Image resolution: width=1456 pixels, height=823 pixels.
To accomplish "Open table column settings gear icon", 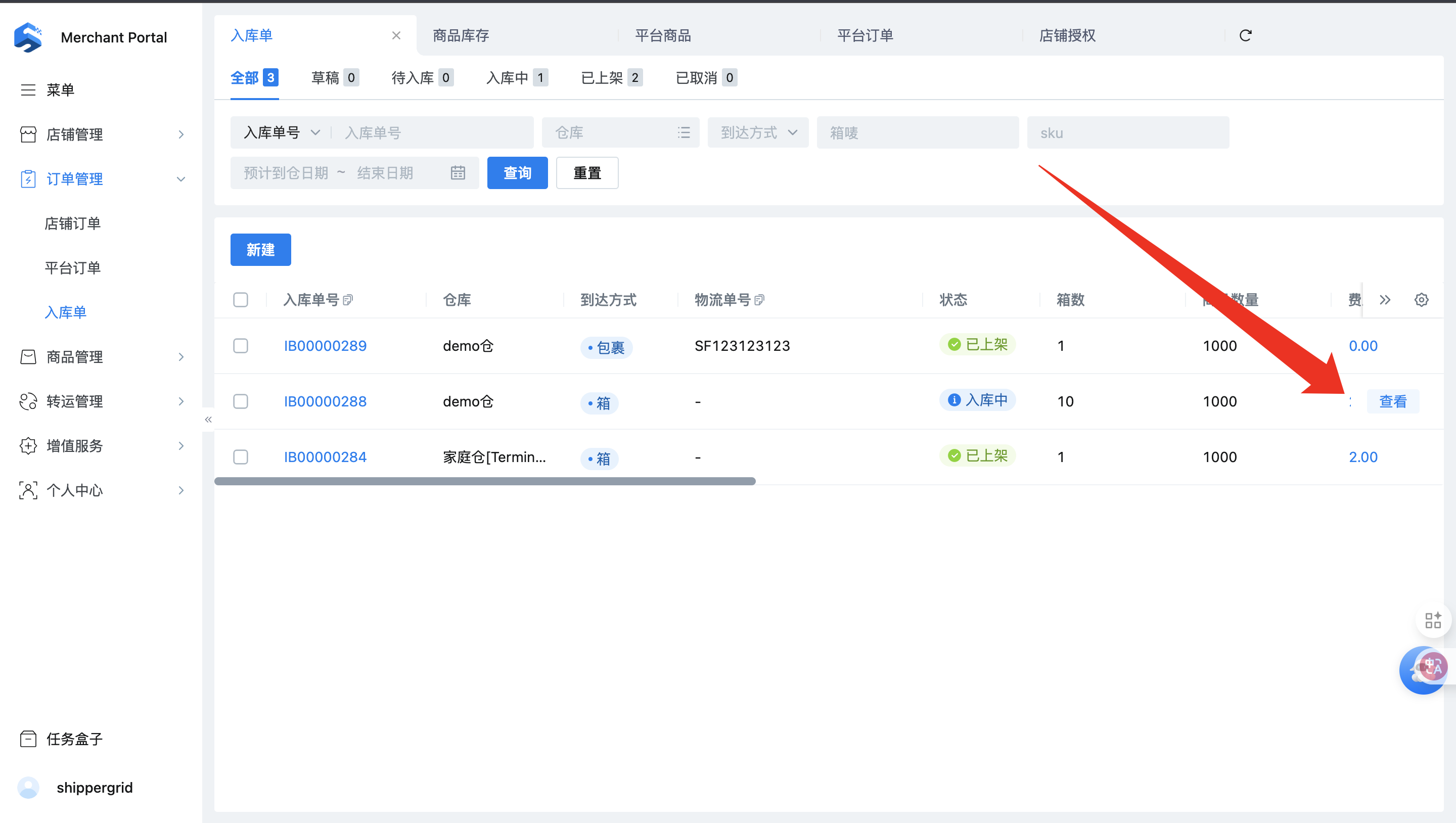I will (1422, 300).
